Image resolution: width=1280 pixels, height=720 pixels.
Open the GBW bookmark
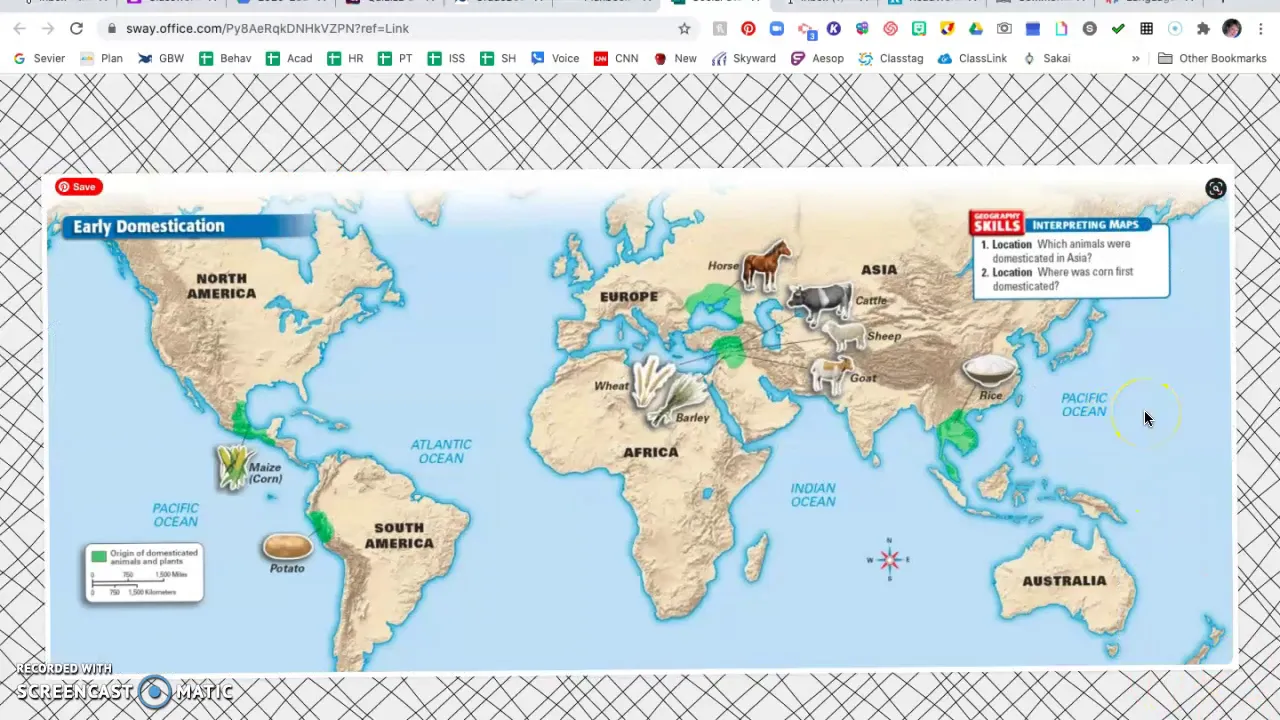pyautogui.click(x=161, y=58)
